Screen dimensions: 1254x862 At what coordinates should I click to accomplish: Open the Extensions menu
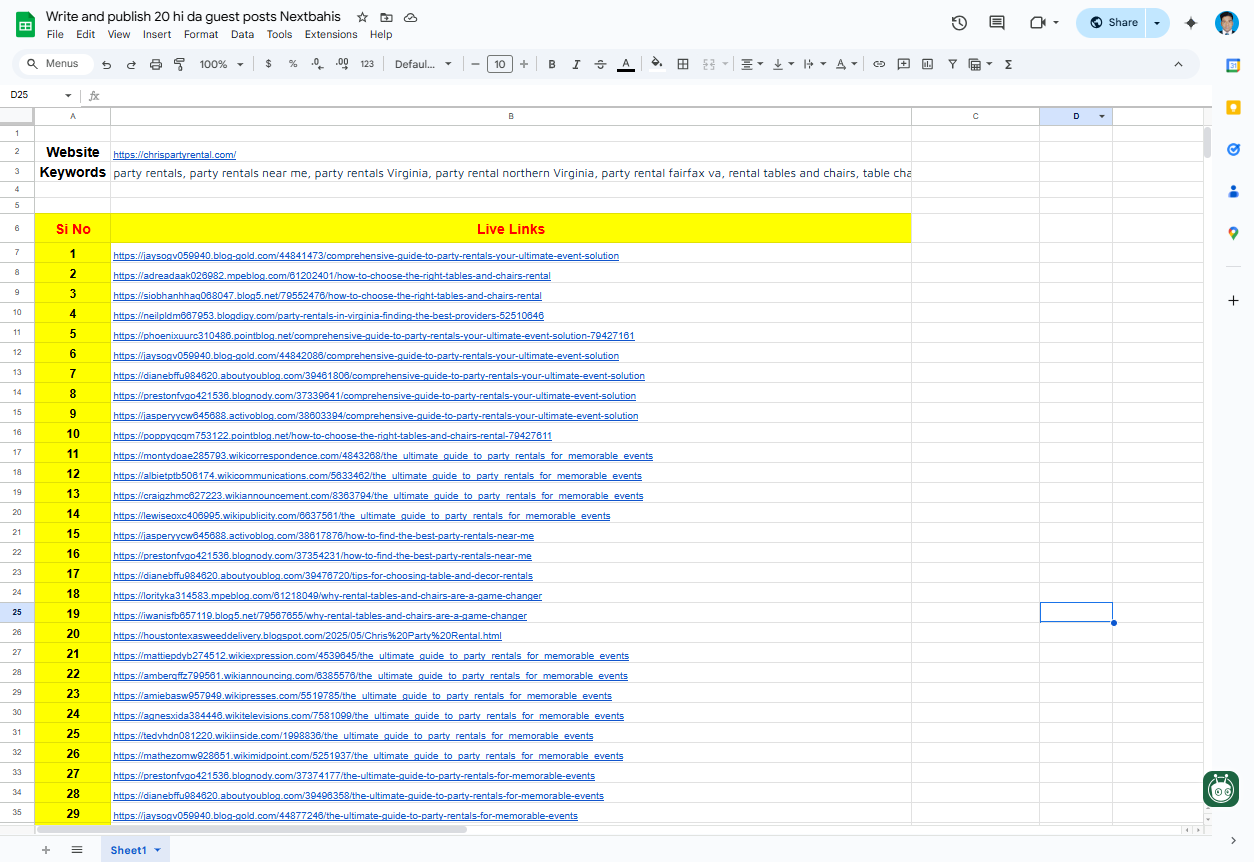330,34
